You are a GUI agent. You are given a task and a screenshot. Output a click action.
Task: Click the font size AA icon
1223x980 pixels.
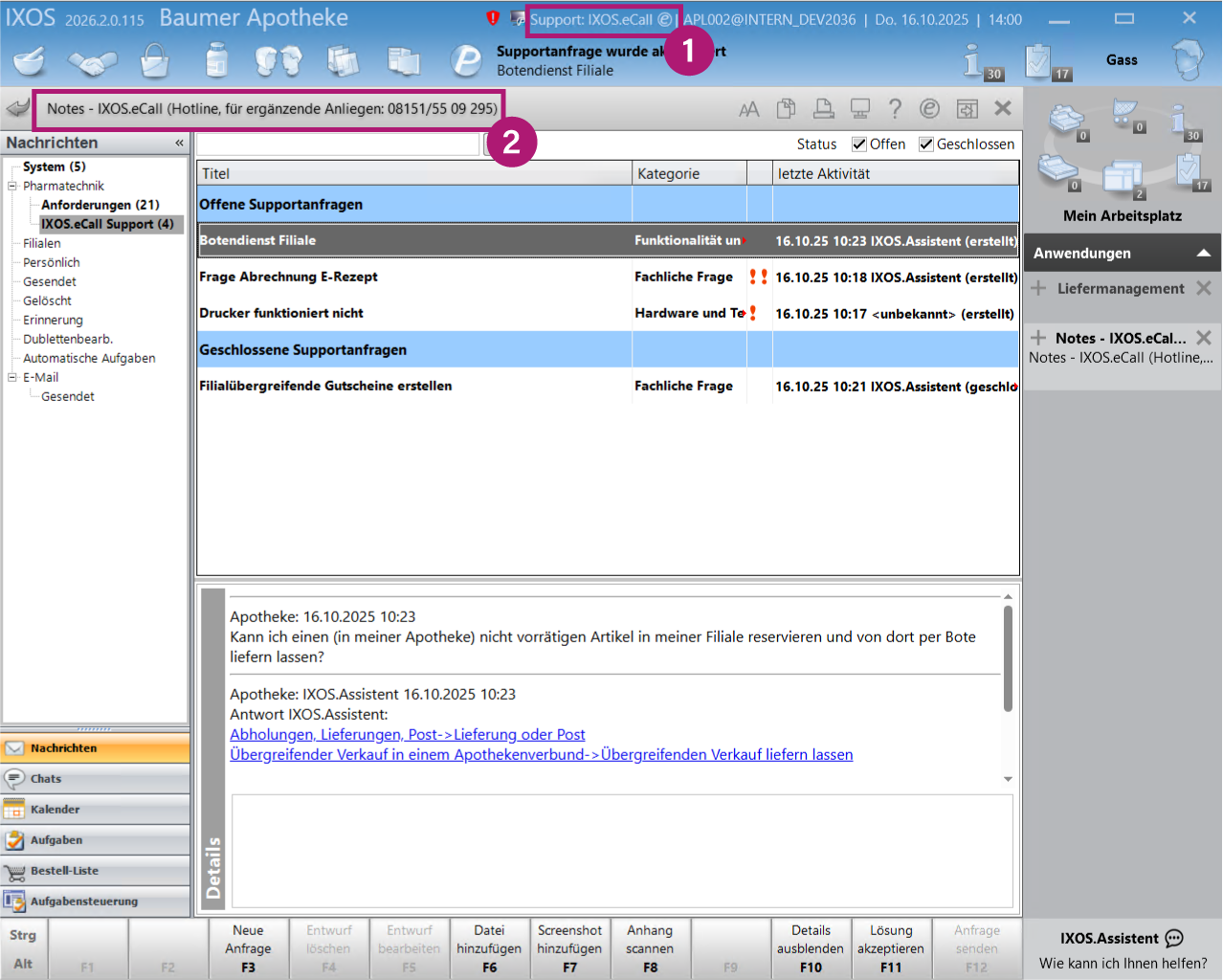(748, 109)
